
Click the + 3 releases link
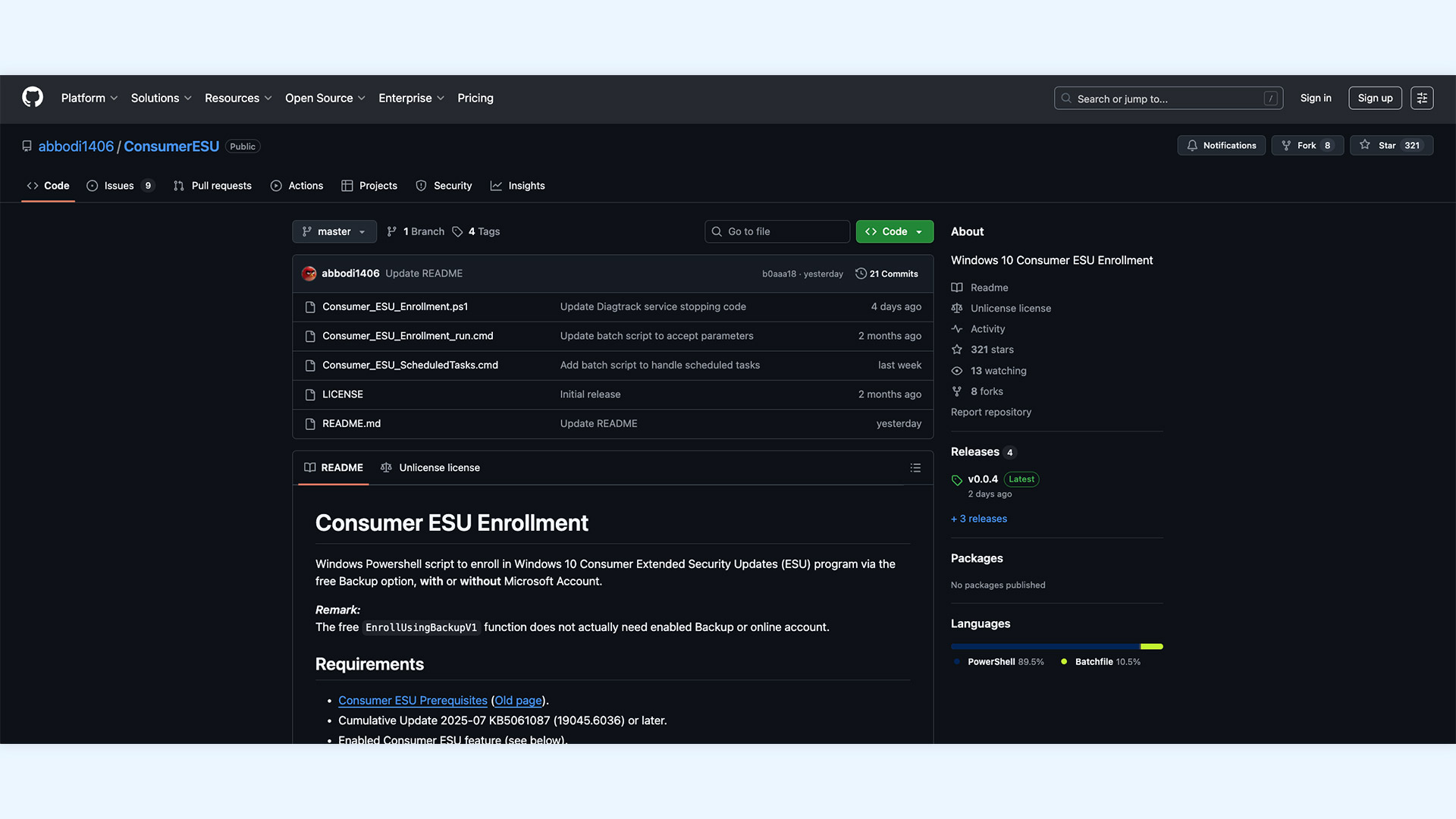pyautogui.click(x=979, y=519)
